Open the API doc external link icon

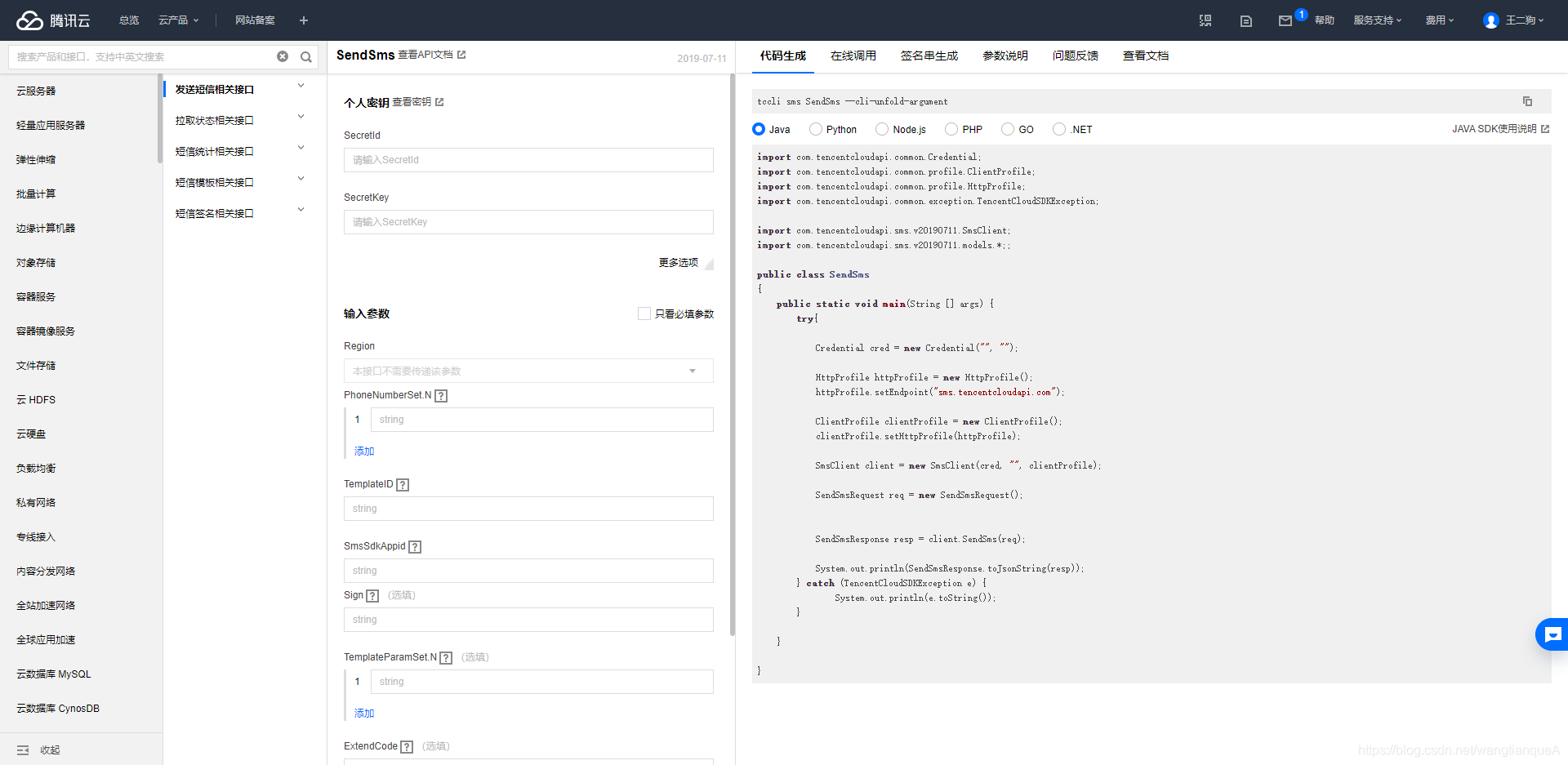(x=461, y=55)
